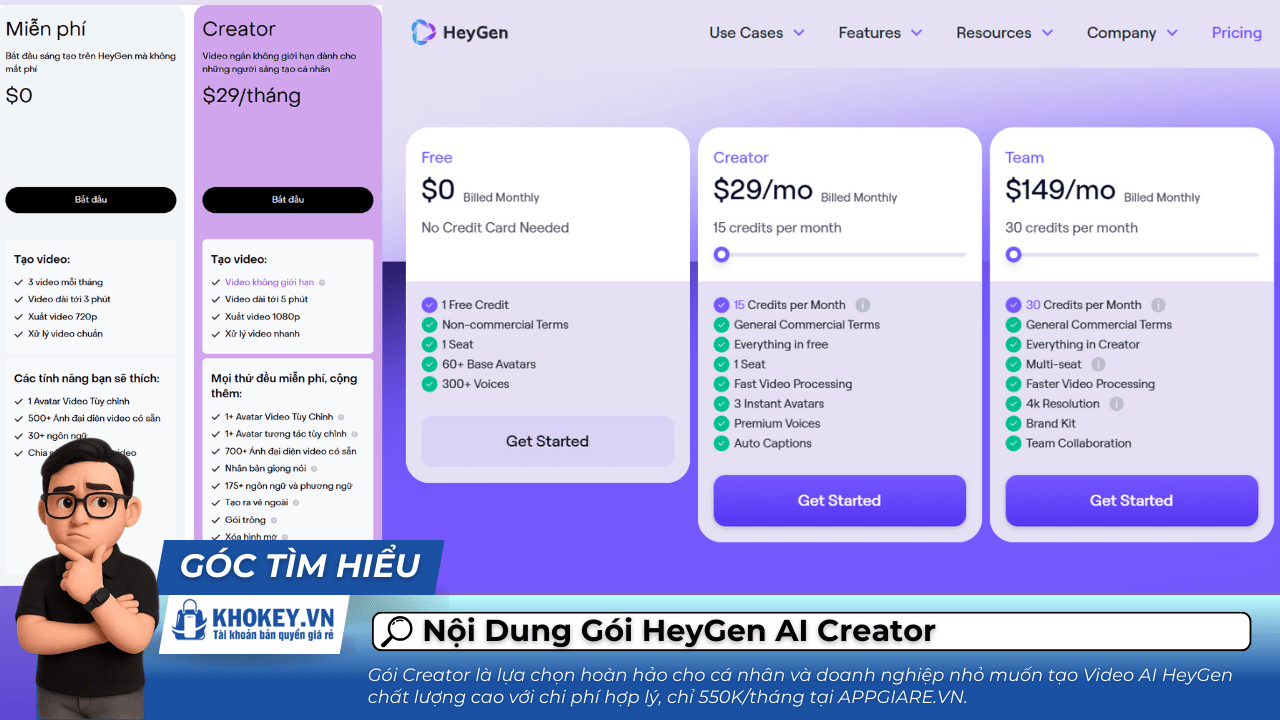Expand the Use Cases dropdown menu

coord(756,33)
